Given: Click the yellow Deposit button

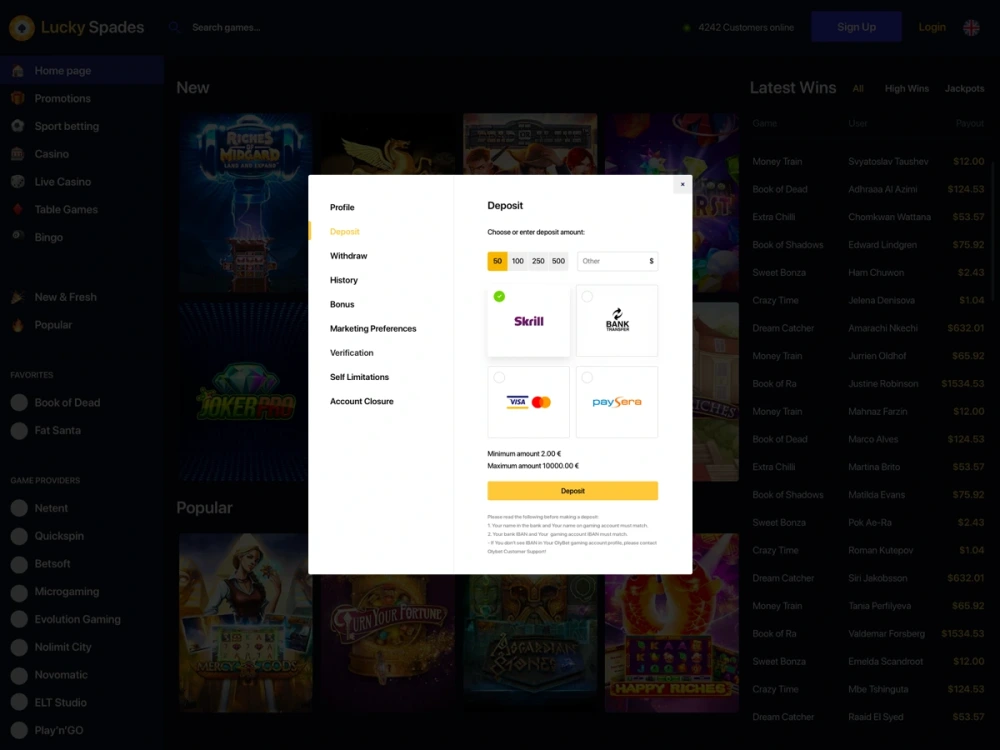Looking at the screenshot, I should [x=573, y=490].
